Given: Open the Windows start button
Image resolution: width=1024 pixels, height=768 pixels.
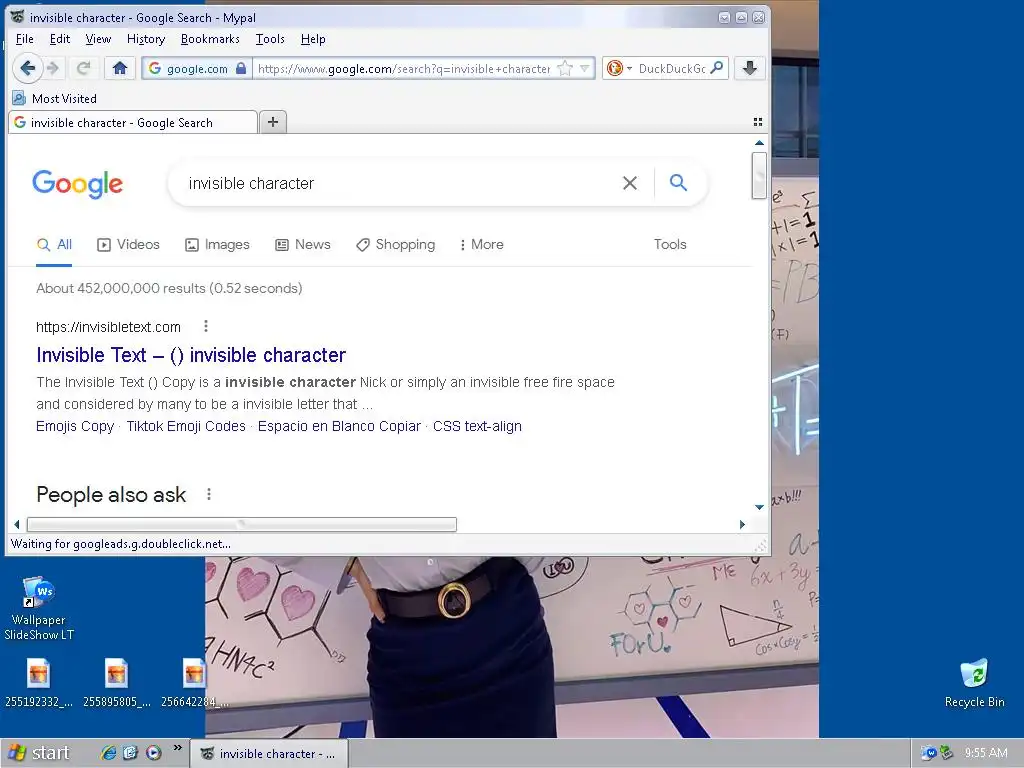Looking at the screenshot, I should 40,753.
